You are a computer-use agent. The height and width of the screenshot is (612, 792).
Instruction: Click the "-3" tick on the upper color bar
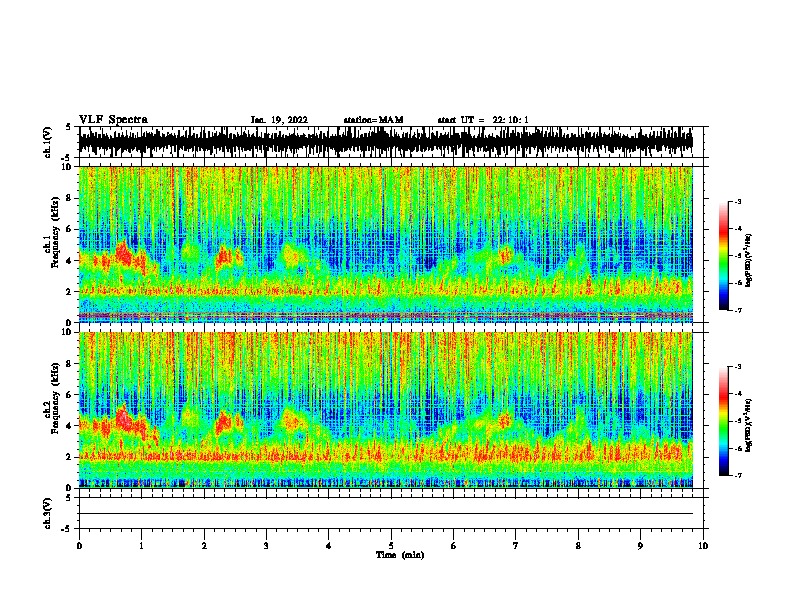(x=737, y=202)
